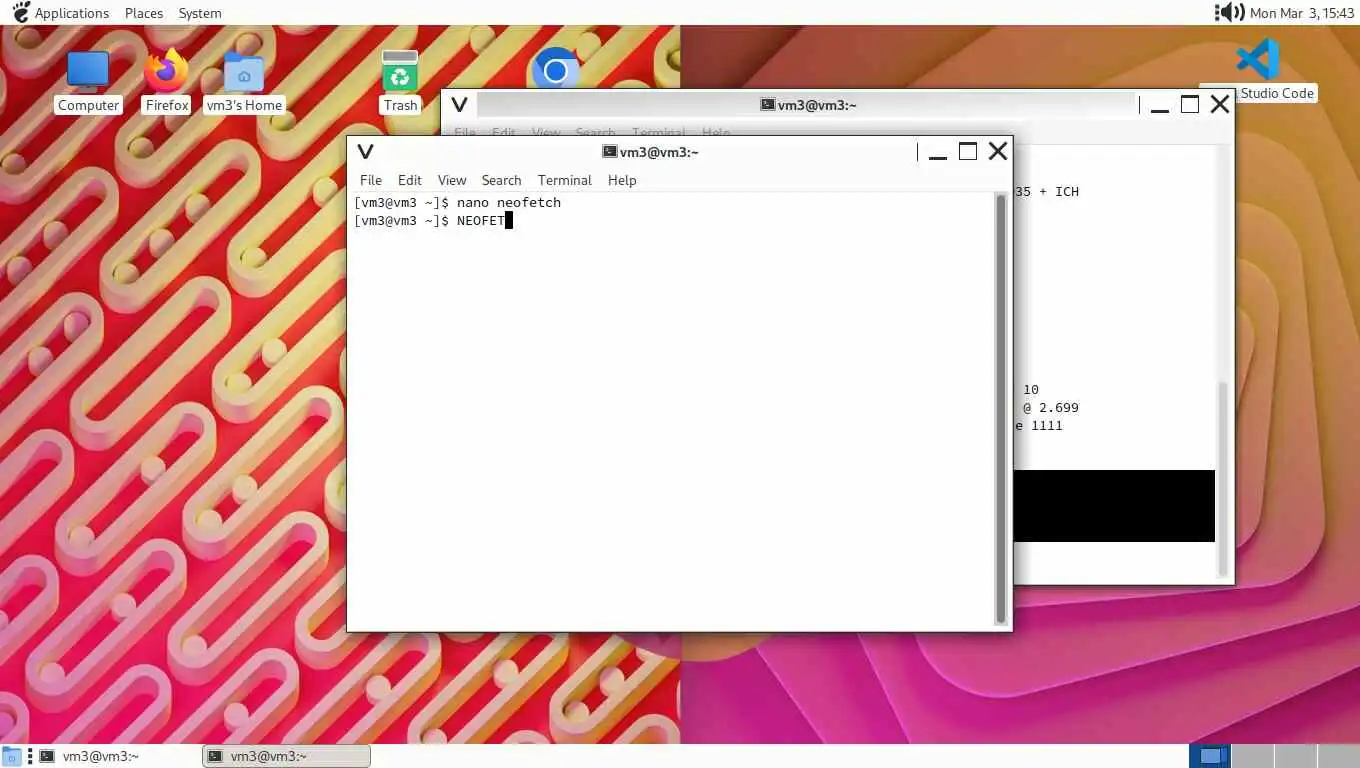
Task: Click front terminal title 'vm3@vm3:~'
Action: [x=659, y=152]
